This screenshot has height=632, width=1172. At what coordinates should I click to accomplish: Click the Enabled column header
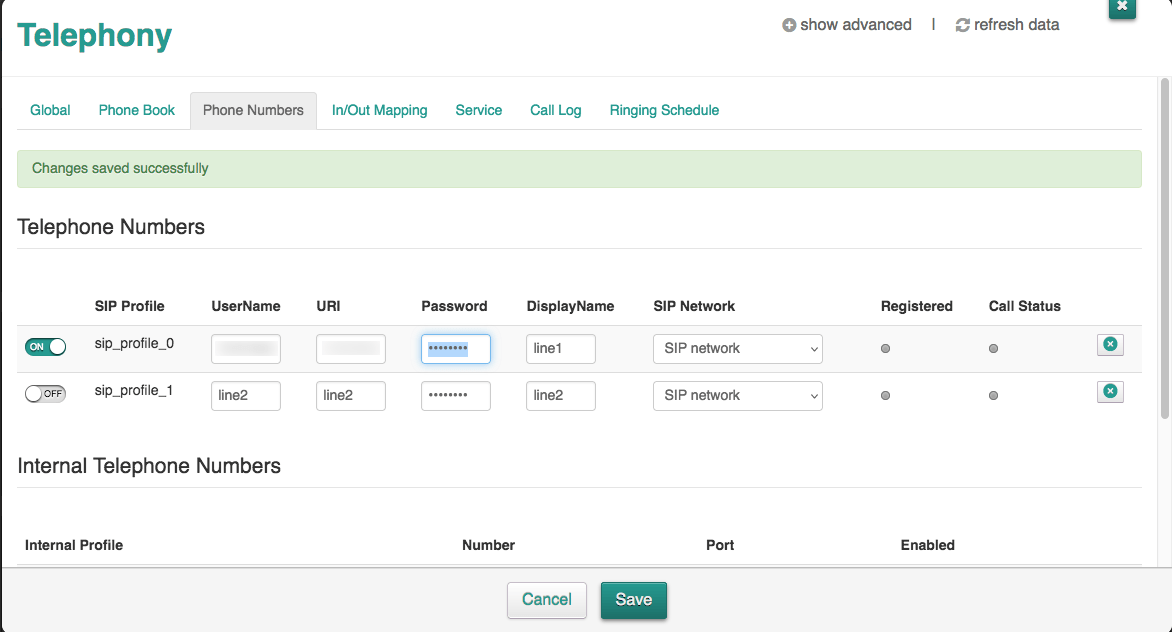[928, 545]
